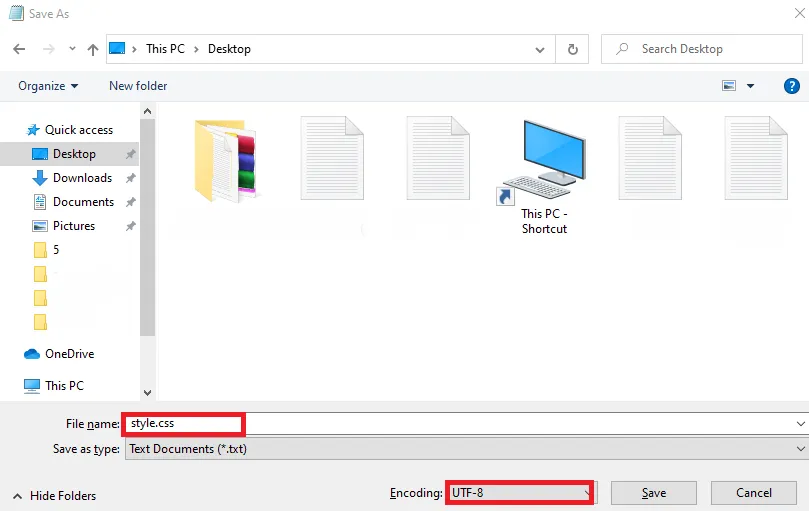Click the Save button
Image resolution: width=809 pixels, height=511 pixels.
(654, 493)
